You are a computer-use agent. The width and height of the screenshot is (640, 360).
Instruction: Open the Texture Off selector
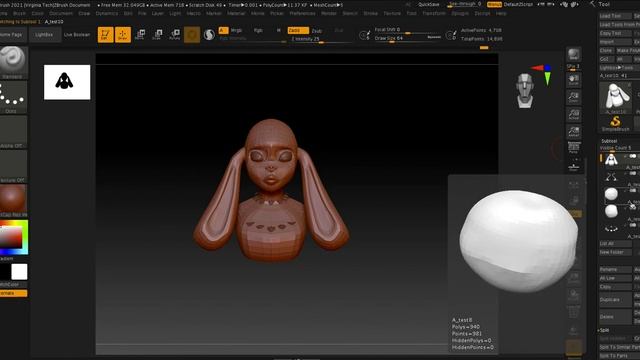coord(13,167)
